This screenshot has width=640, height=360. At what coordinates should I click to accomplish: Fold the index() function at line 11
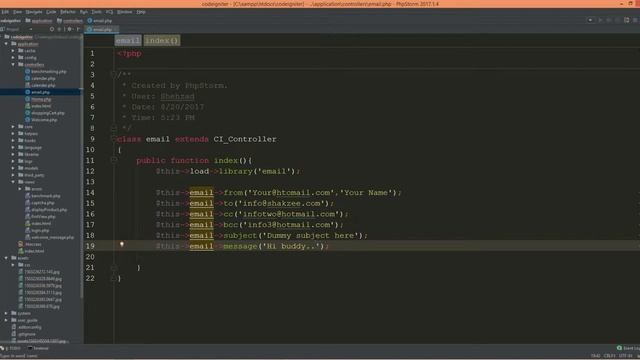[x=114, y=160]
